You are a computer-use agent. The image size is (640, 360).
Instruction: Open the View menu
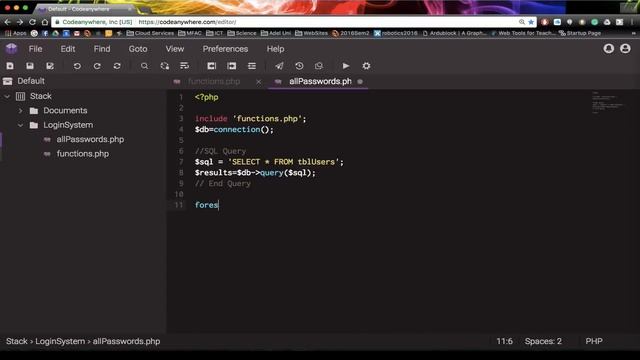click(x=175, y=49)
